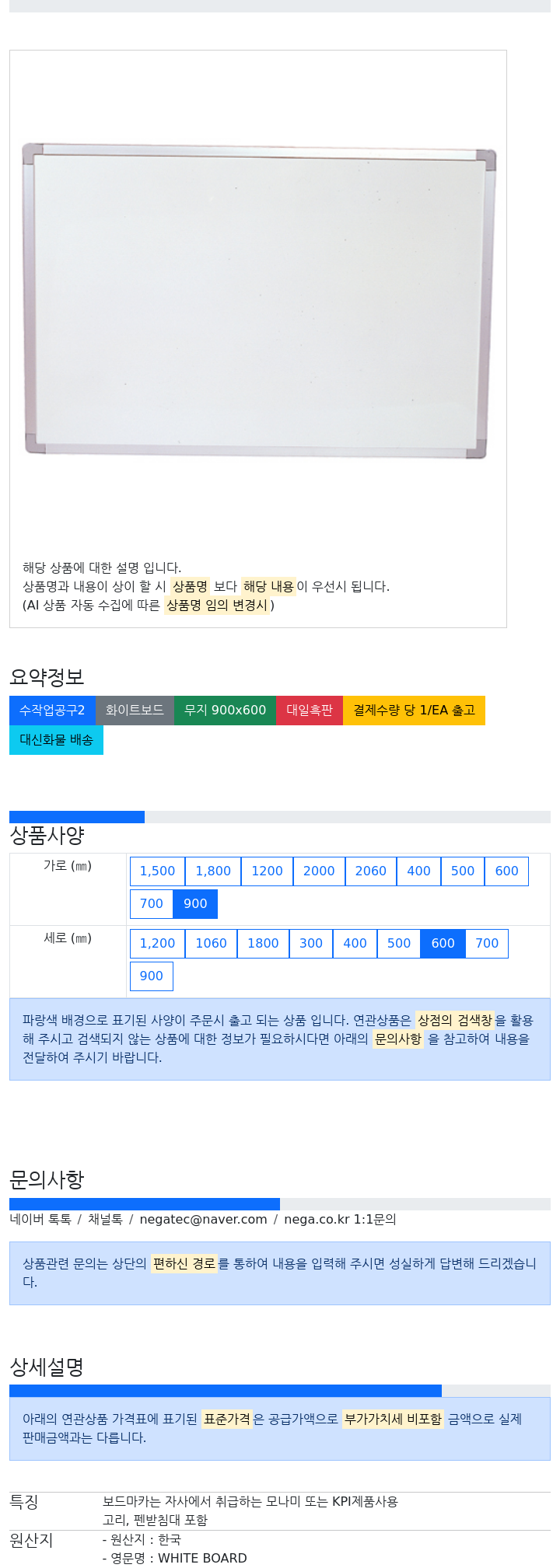This screenshot has width=560, height=1568.
Task: Select width option 2060
Action: click(371, 871)
